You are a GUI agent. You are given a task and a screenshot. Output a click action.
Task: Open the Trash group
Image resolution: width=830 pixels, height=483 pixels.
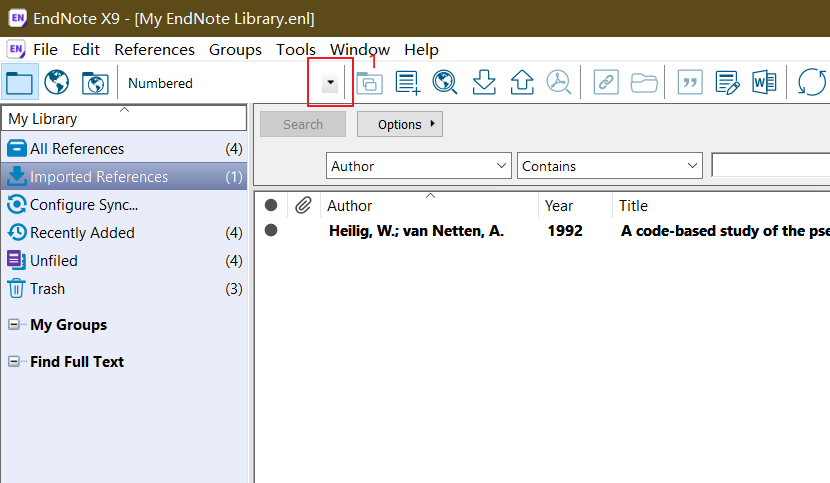(124, 289)
